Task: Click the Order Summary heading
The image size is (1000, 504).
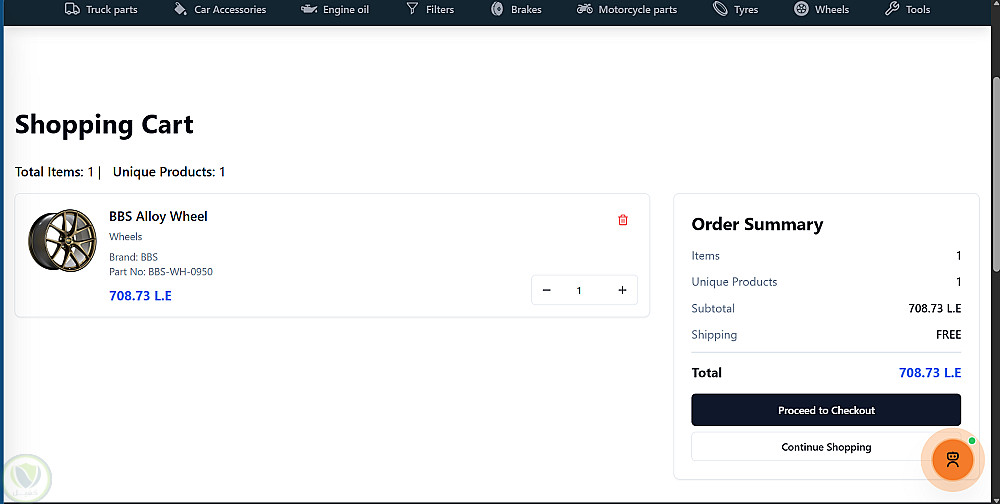Action: point(757,225)
